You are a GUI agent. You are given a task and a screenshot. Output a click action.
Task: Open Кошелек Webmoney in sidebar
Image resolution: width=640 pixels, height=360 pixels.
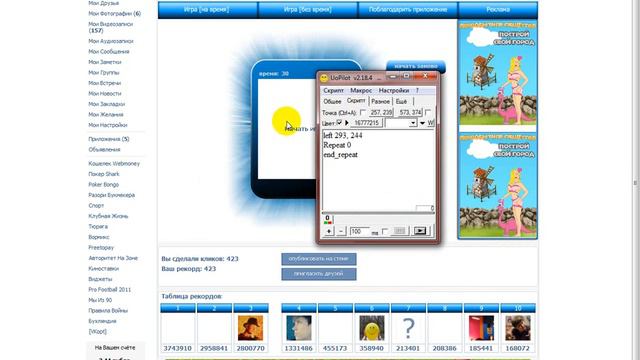pyautogui.click(x=114, y=164)
